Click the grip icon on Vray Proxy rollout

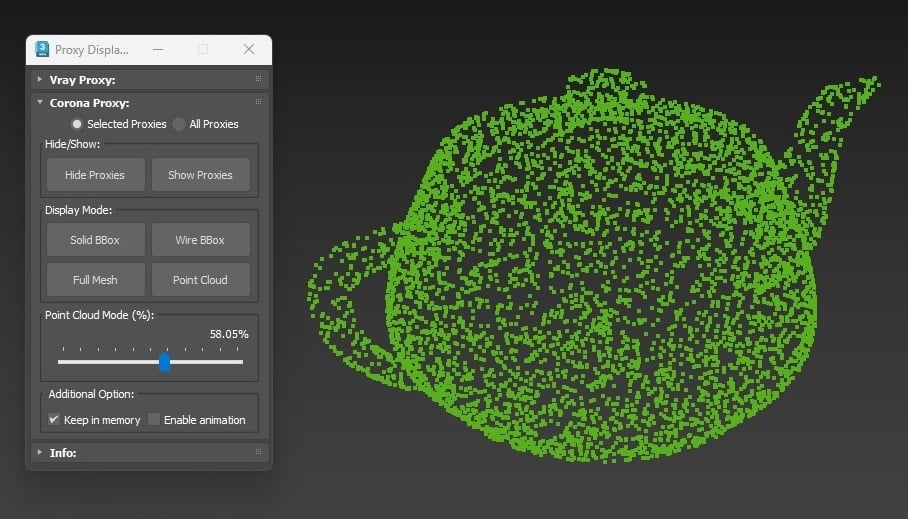coord(258,79)
